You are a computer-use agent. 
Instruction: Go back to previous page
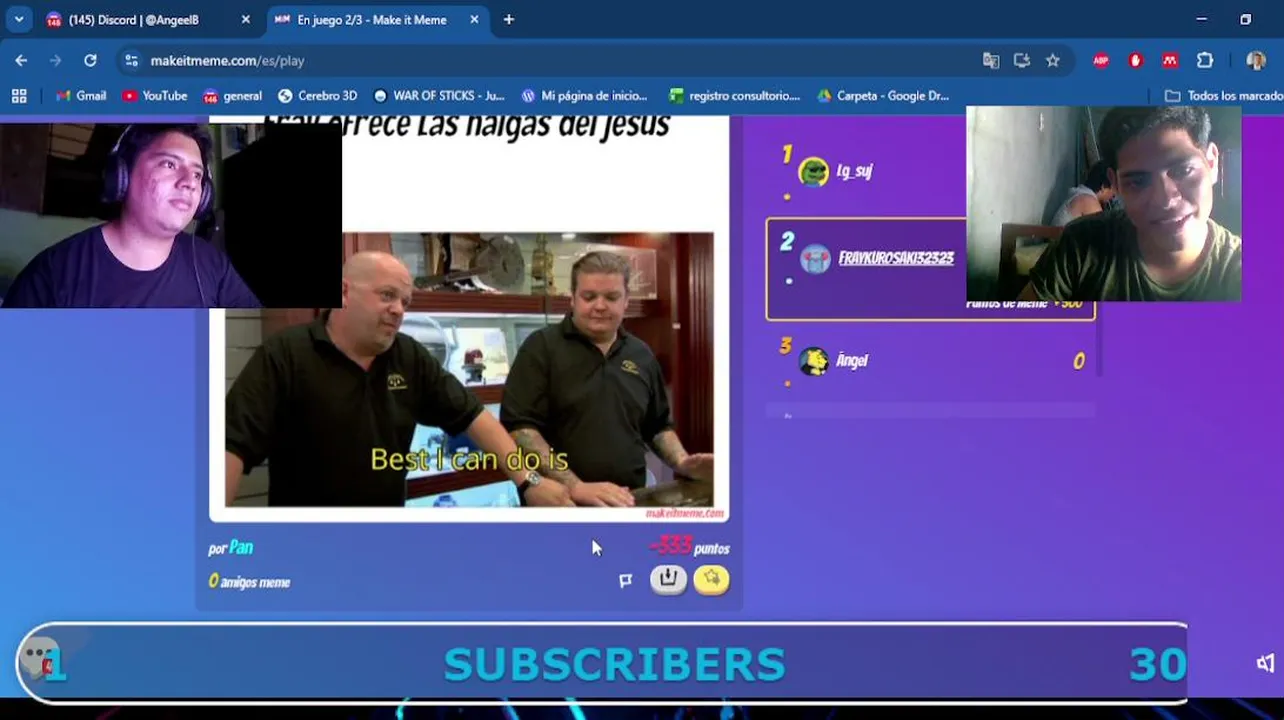point(21,61)
